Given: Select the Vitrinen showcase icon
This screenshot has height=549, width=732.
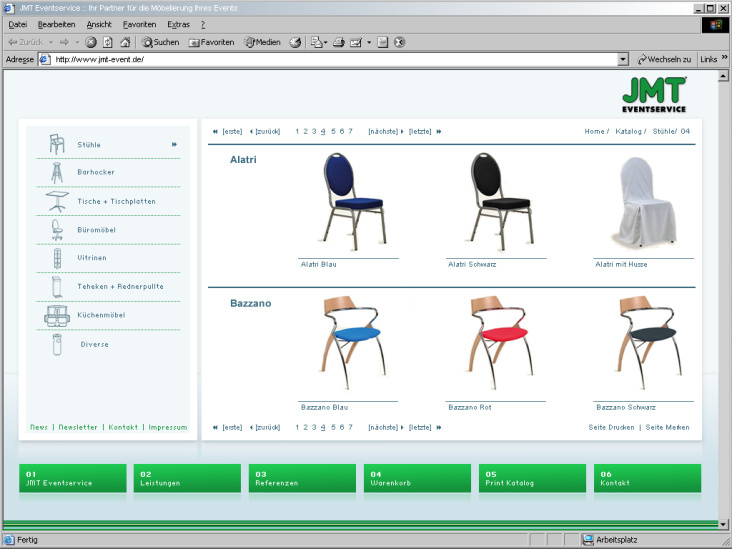Looking at the screenshot, I should (57, 258).
